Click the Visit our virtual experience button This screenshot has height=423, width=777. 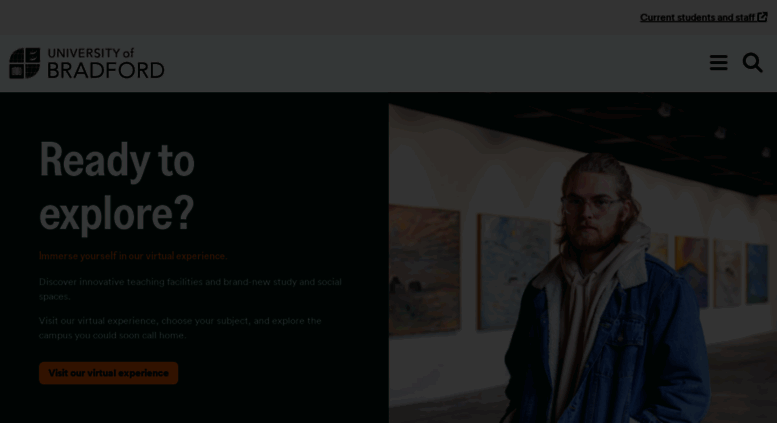(109, 373)
